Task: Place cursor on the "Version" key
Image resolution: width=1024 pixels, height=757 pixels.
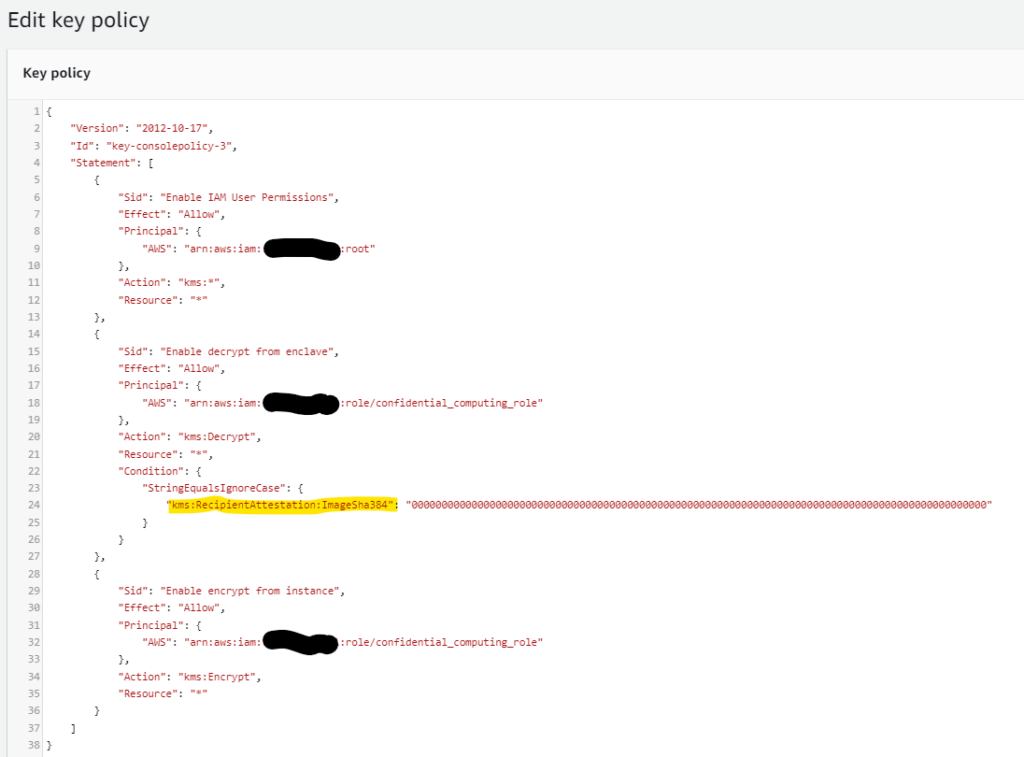Action: (x=94, y=128)
